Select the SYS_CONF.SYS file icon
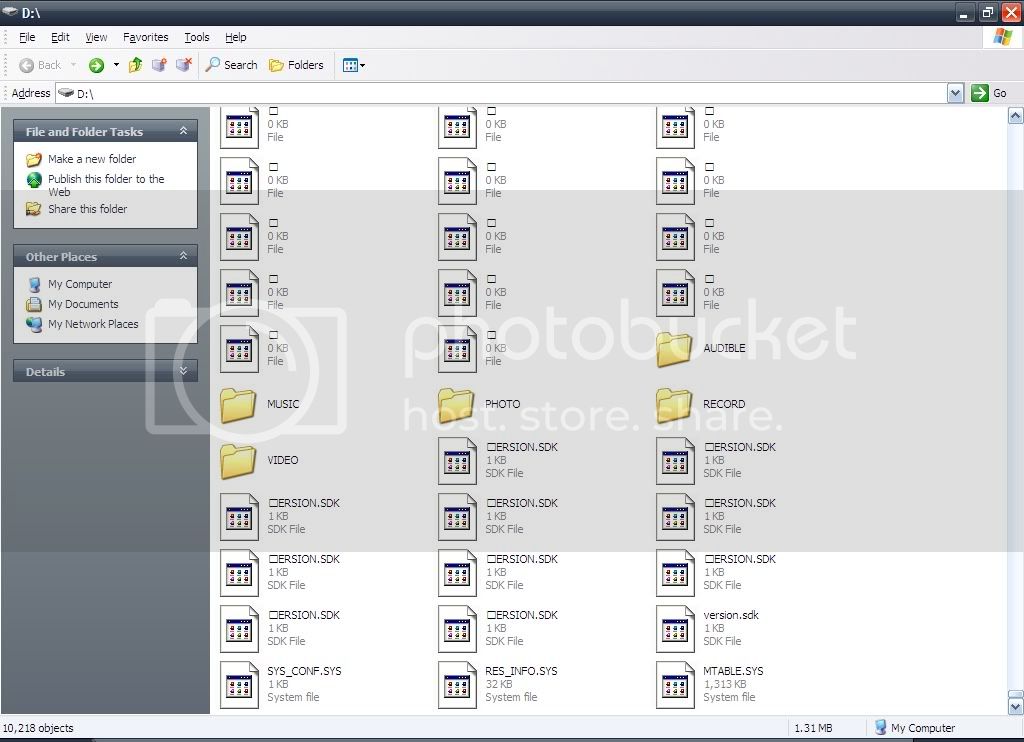Image resolution: width=1024 pixels, height=742 pixels. [239, 685]
